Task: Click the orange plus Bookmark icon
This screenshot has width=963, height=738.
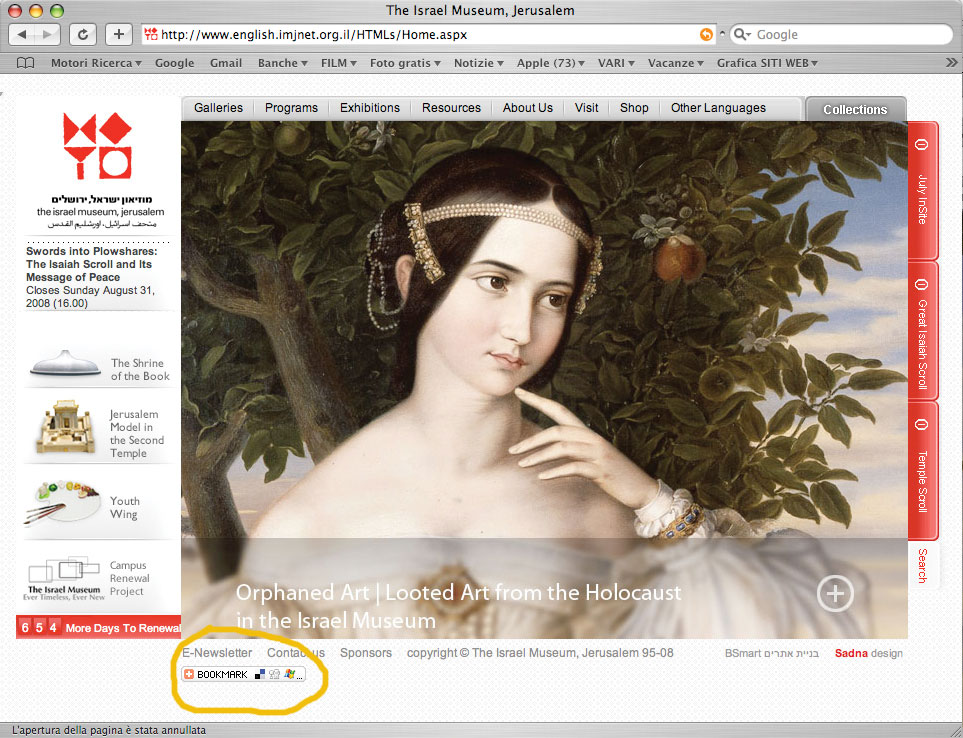Action: tap(189, 674)
